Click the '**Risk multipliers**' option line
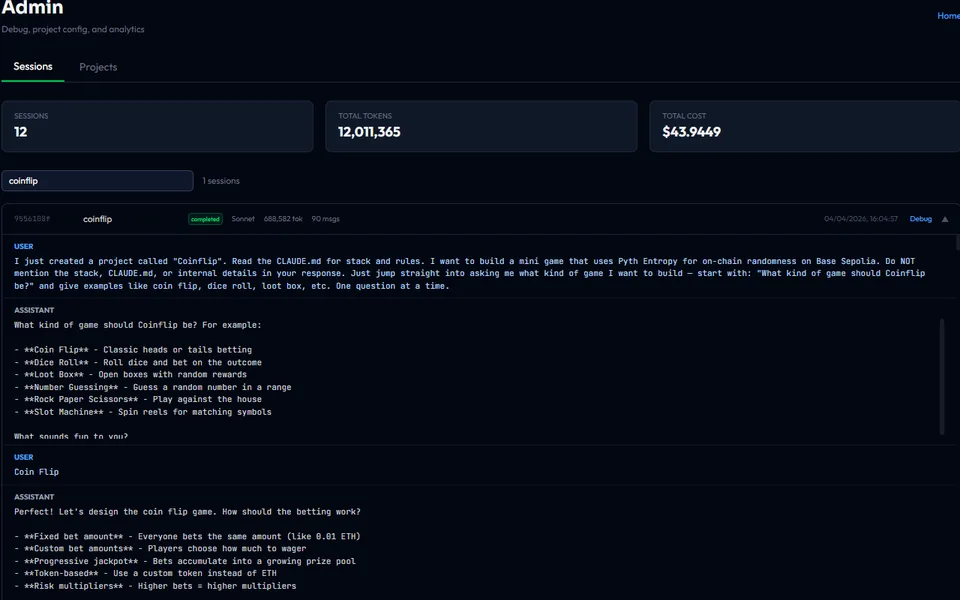 click(x=155, y=586)
